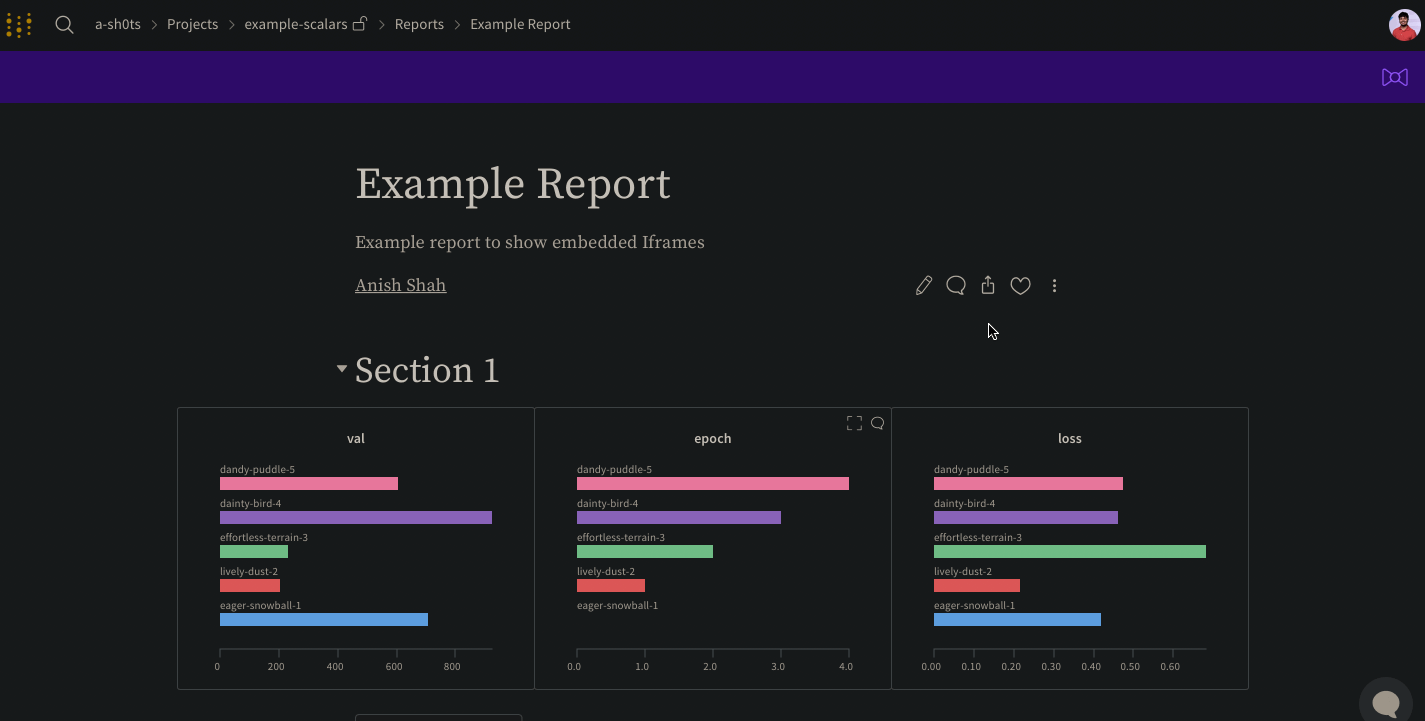Image resolution: width=1425 pixels, height=721 pixels.
Task: Edit the report with the pencil icon
Action: 923,285
